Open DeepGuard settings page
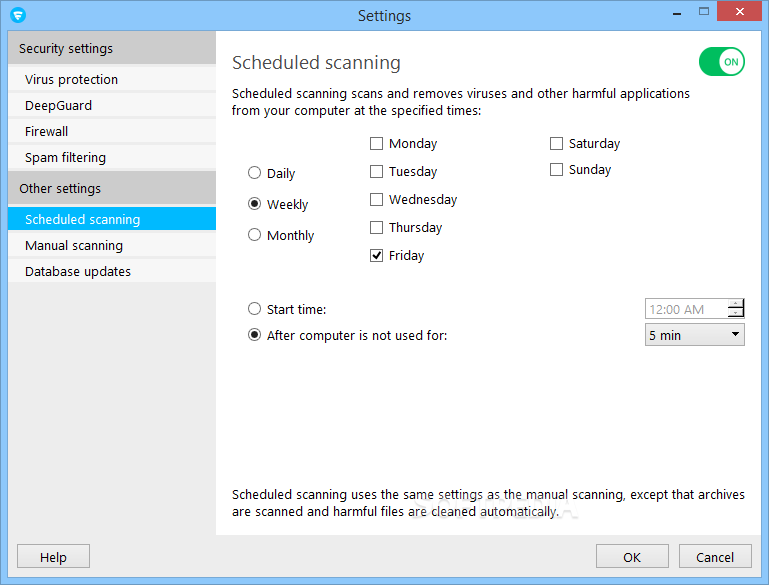This screenshot has height=585, width=769. 112,105
